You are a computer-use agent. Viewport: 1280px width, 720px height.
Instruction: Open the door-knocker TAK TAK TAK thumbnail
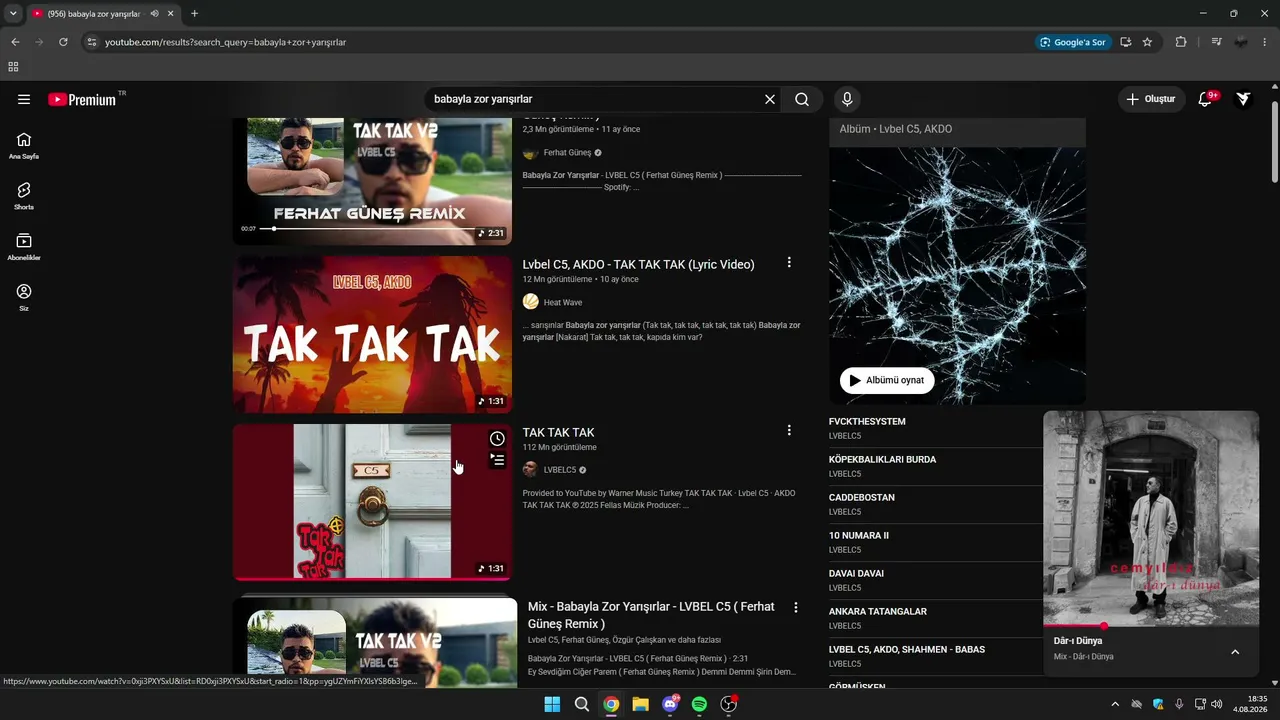(372, 502)
